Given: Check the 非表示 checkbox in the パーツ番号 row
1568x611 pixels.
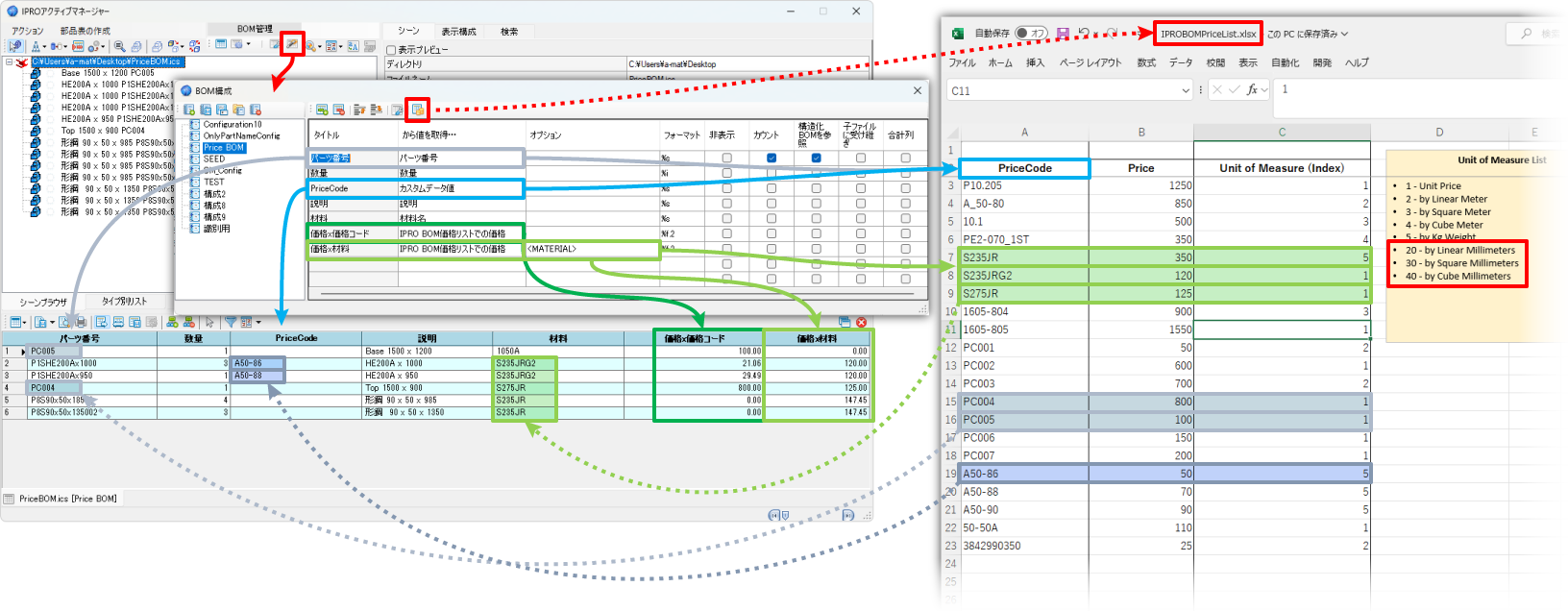Looking at the screenshot, I should click(x=726, y=158).
